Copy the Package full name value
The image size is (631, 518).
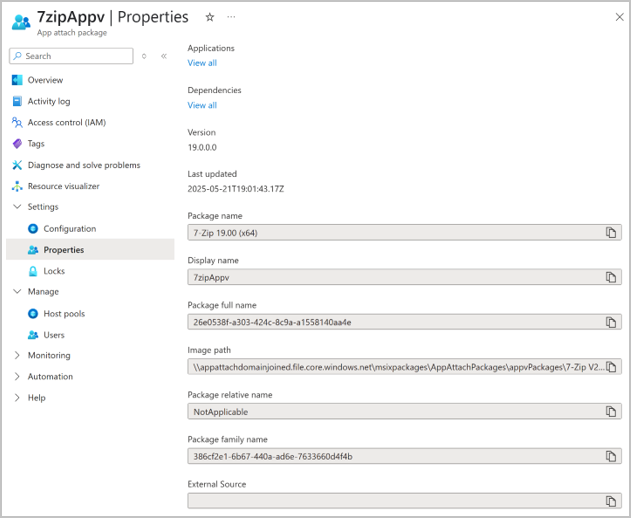pos(611,322)
